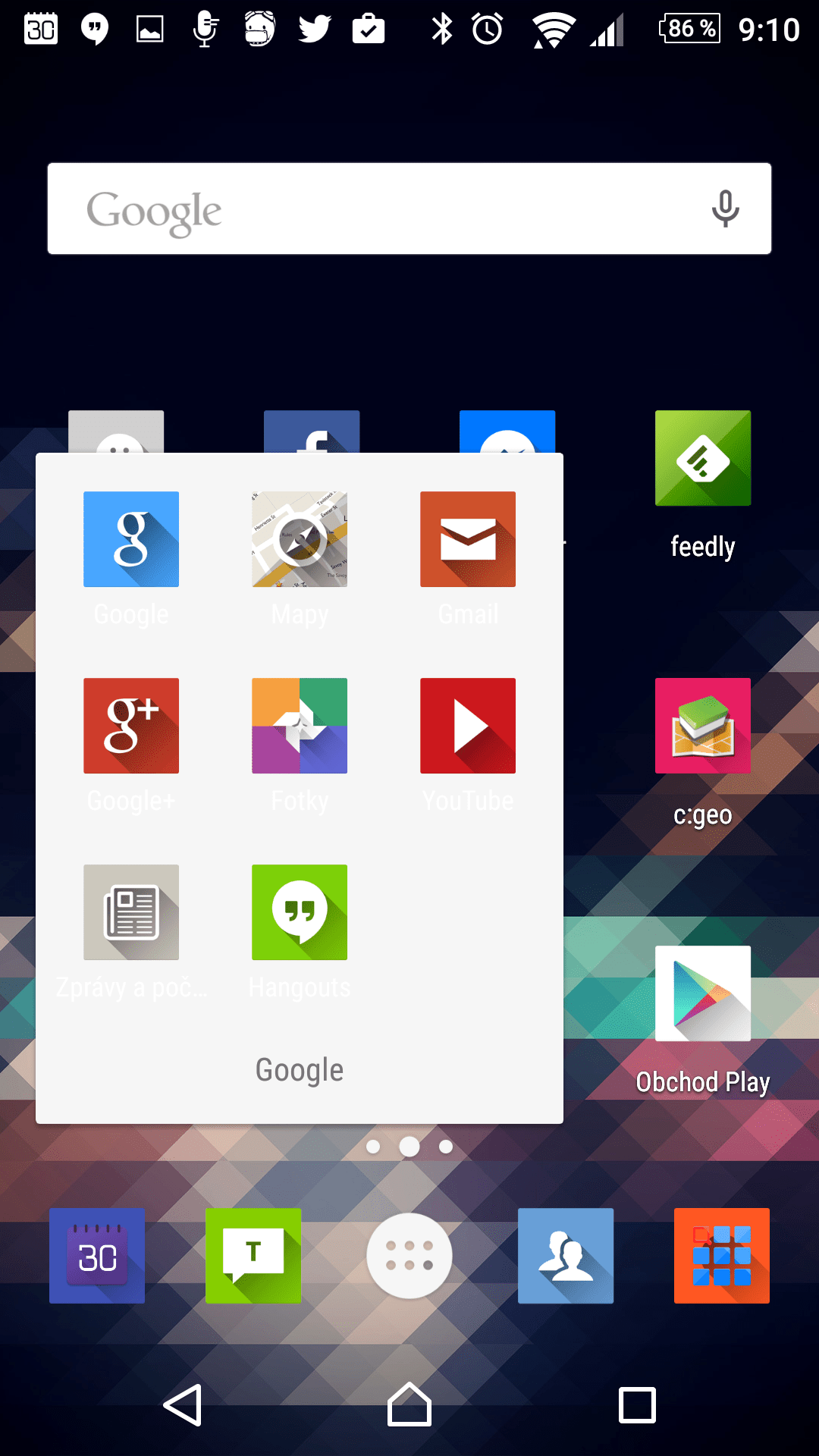Tap the calendar notification icon in status bar
Screen dimensions: 819x1456
pos(41,29)
